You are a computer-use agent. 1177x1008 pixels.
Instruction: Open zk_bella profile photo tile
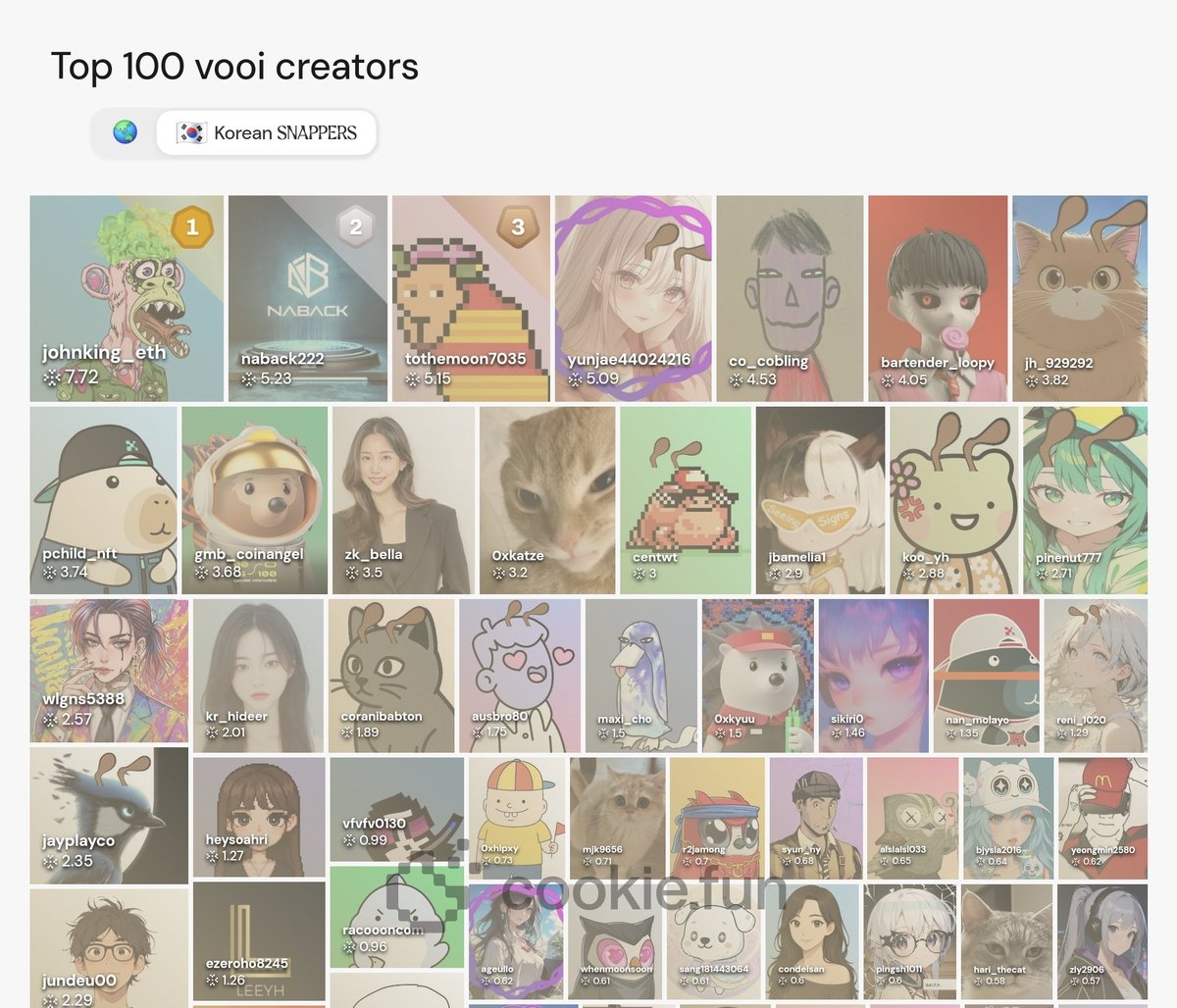(x=403, y=500)
